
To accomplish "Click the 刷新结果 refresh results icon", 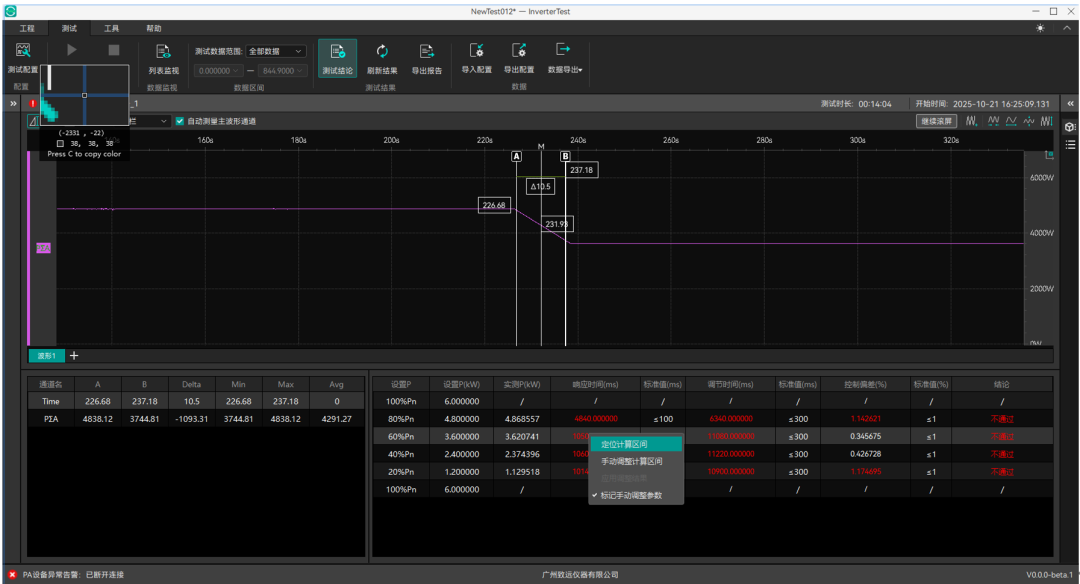I will [x=382, y=50].
